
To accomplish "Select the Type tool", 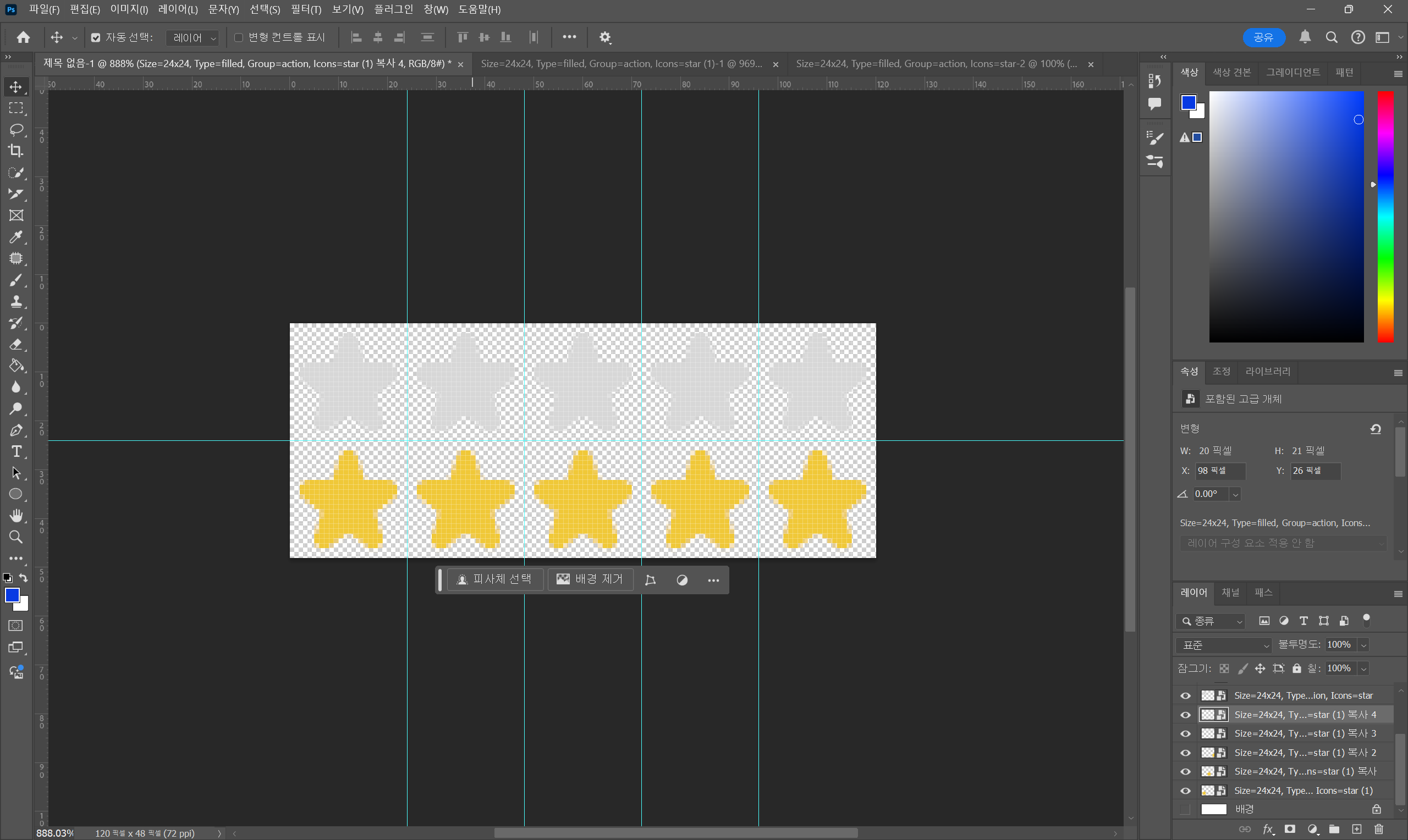I will point(16,452).
